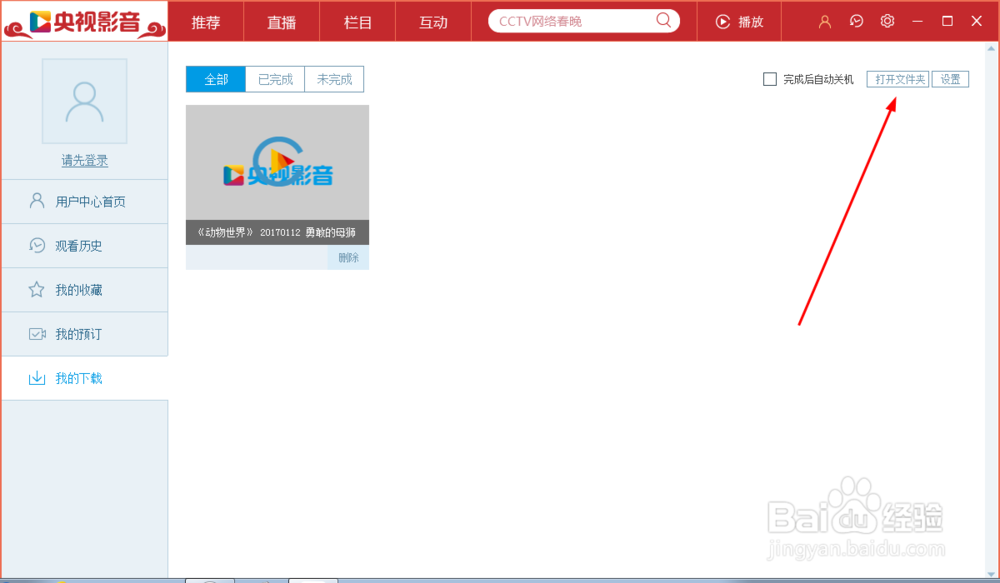Click the 设置 button
This screenshot has width=1000, height=583.
950,79
